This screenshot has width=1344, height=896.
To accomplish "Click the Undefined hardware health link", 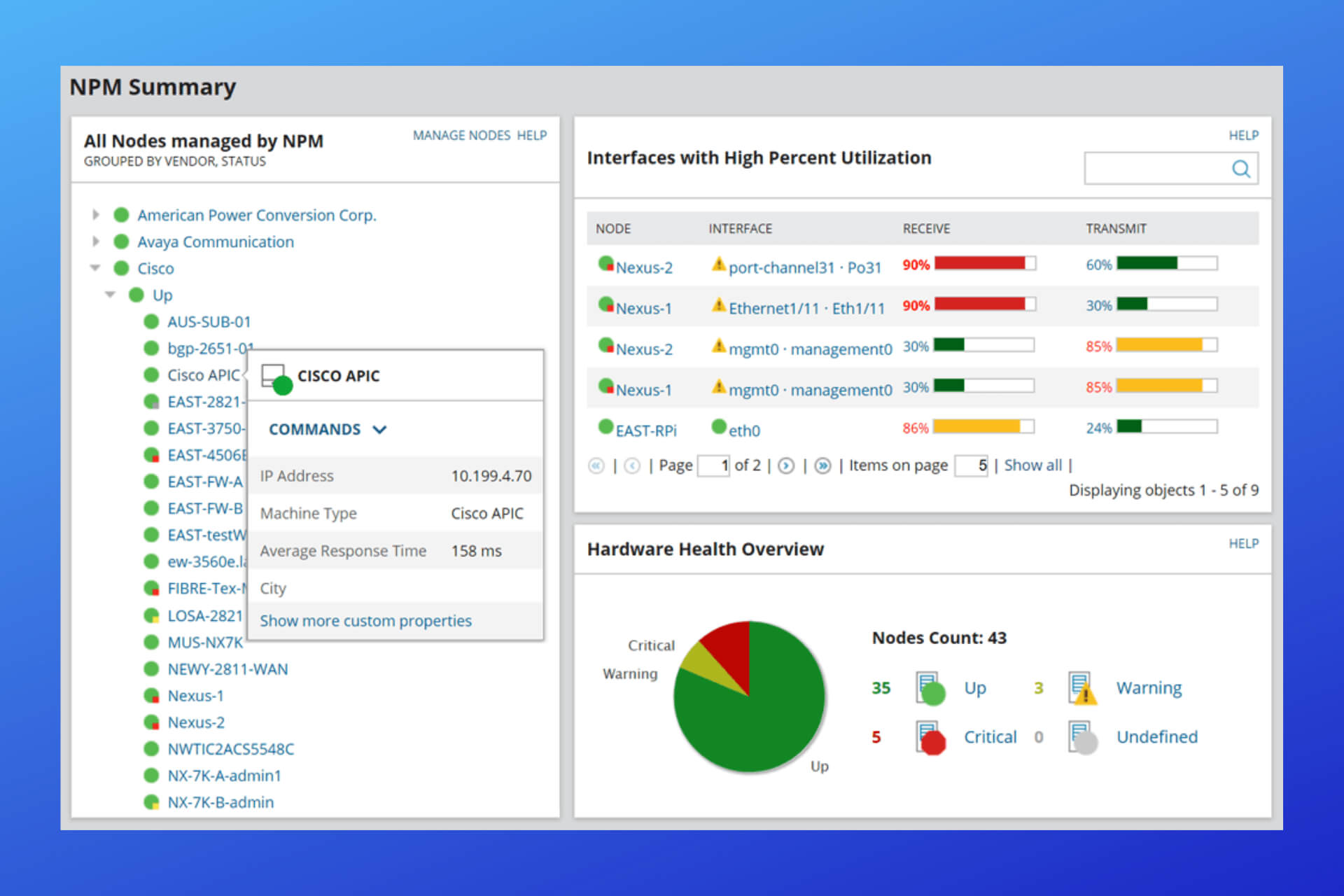I will (x=1157, y=737).
